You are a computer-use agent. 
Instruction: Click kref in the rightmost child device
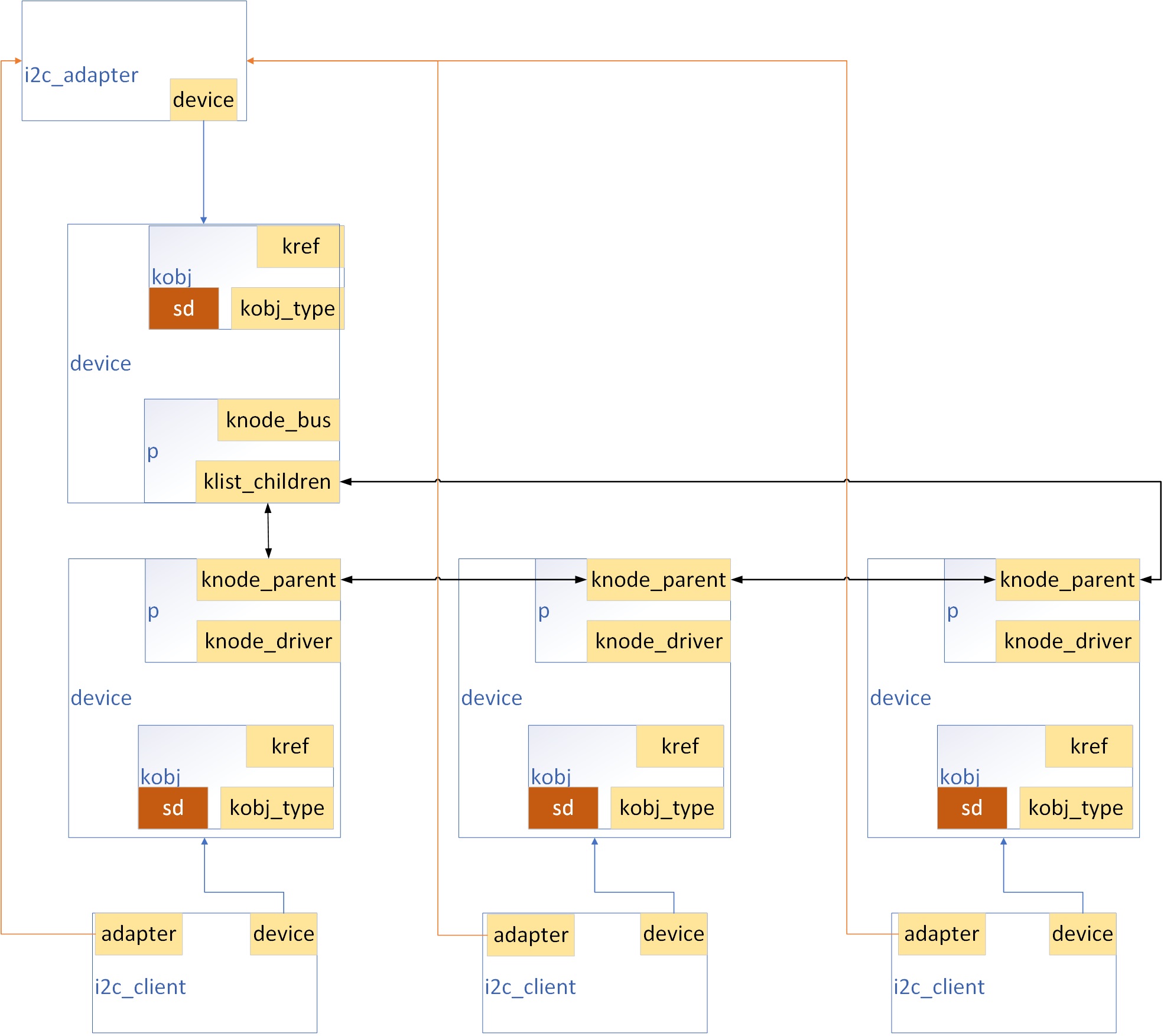(x=1088, y=746)
